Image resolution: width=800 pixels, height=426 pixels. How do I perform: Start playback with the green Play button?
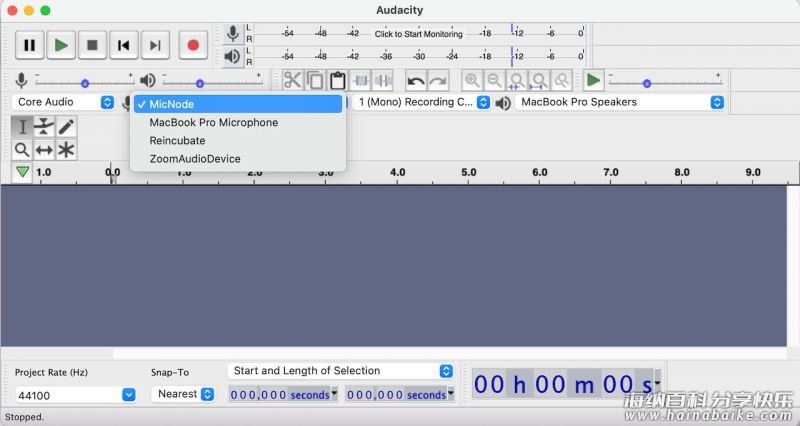tap(61, 45)
